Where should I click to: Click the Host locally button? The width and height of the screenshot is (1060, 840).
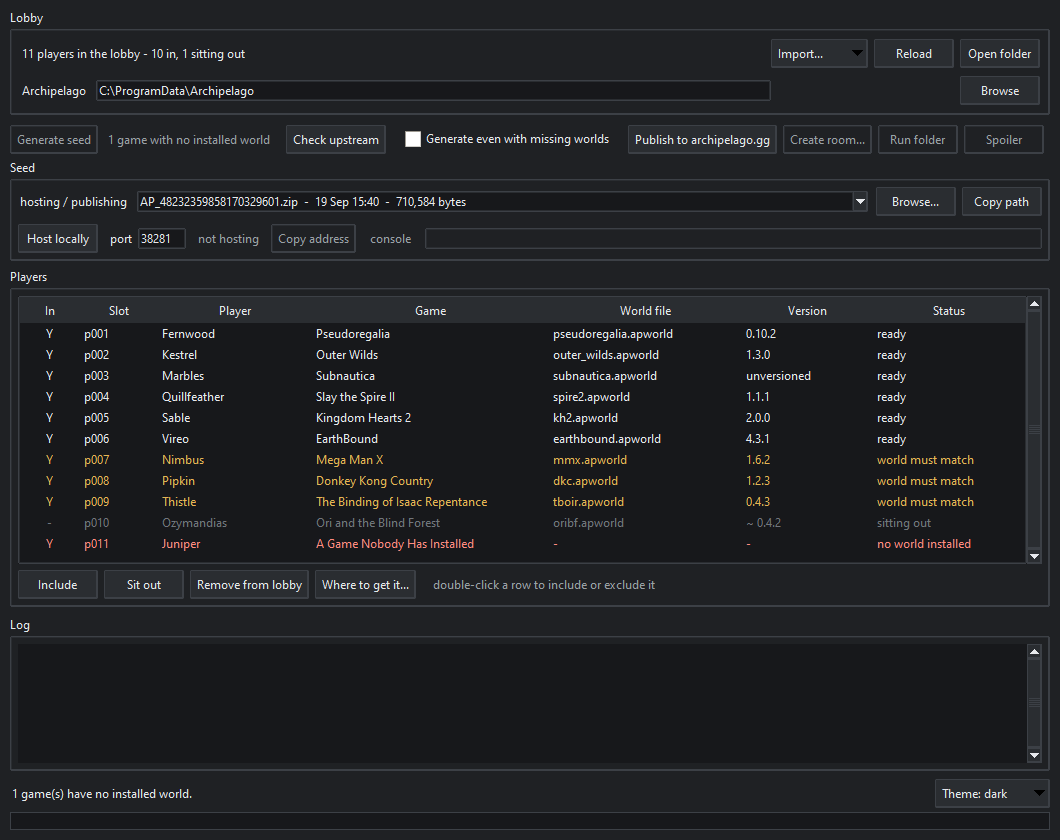58,239
